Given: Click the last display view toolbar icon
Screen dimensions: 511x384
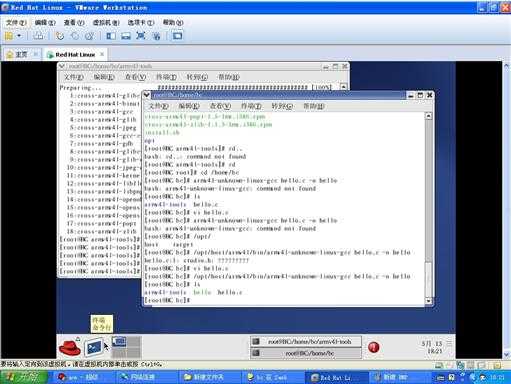Looking at the screenshot, I should pyautogui.click(x=177, y=36).
